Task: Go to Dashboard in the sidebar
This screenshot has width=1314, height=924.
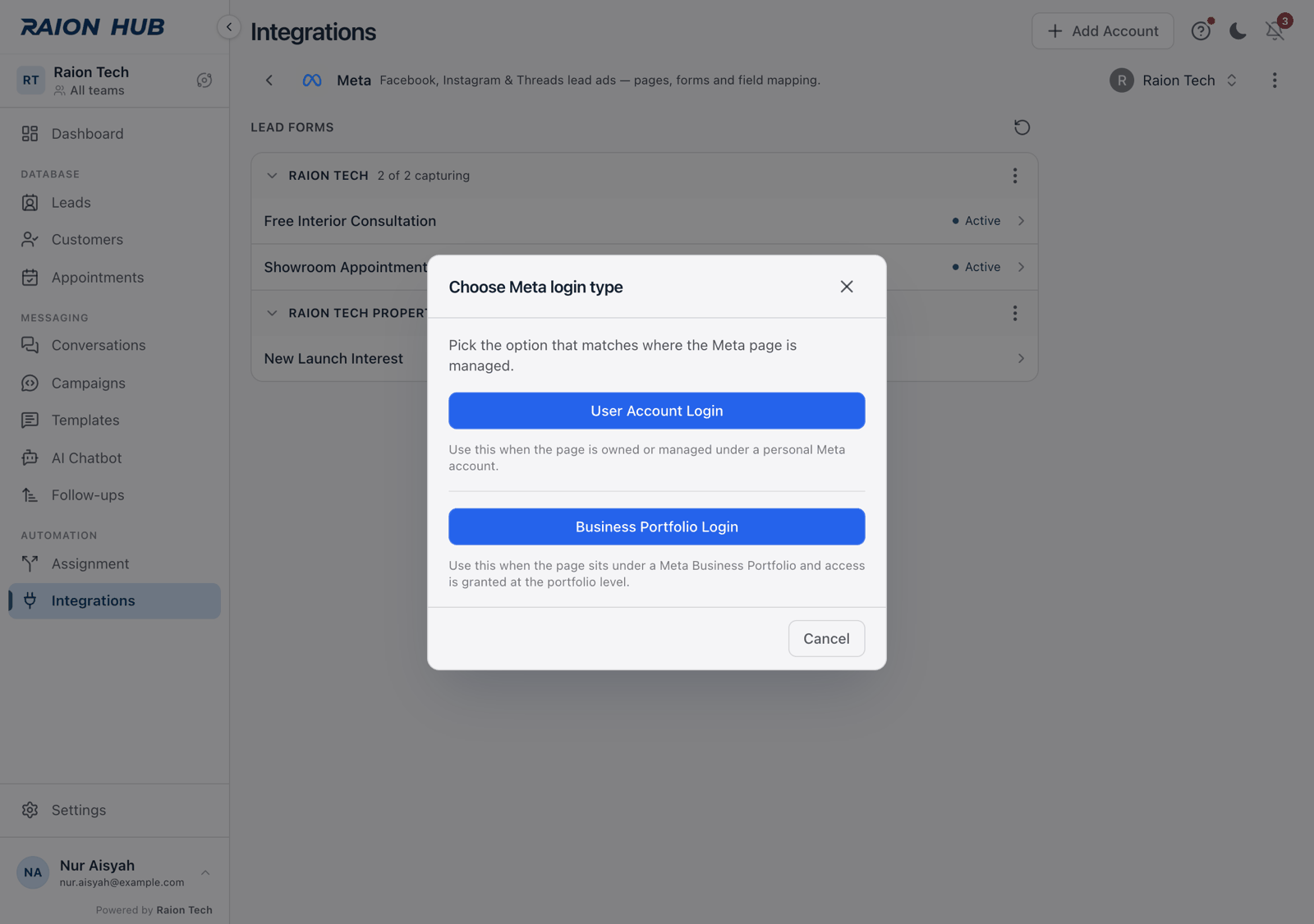Action: [114, 134]
